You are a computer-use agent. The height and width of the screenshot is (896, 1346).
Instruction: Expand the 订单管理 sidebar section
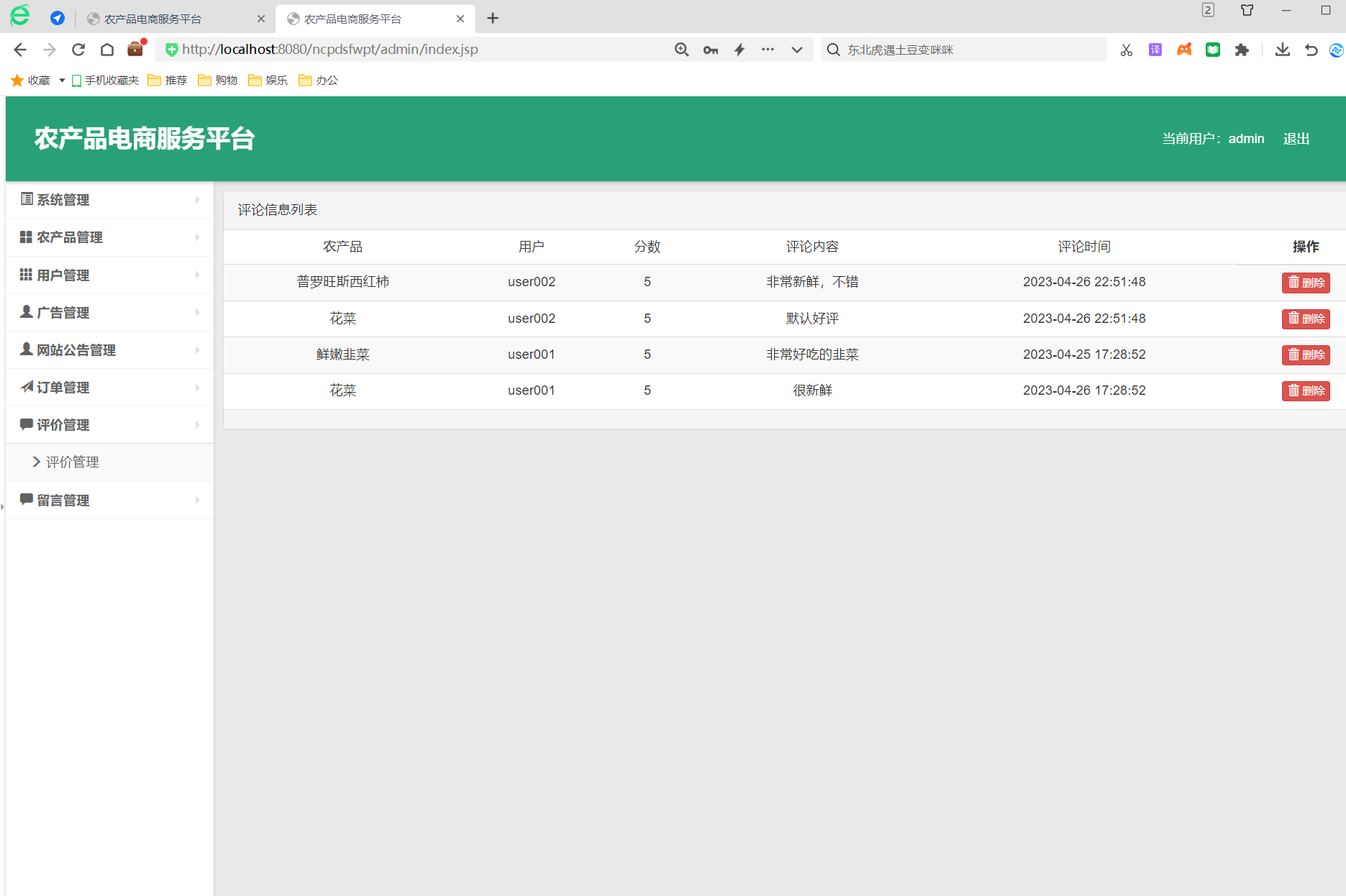(109, 388)
